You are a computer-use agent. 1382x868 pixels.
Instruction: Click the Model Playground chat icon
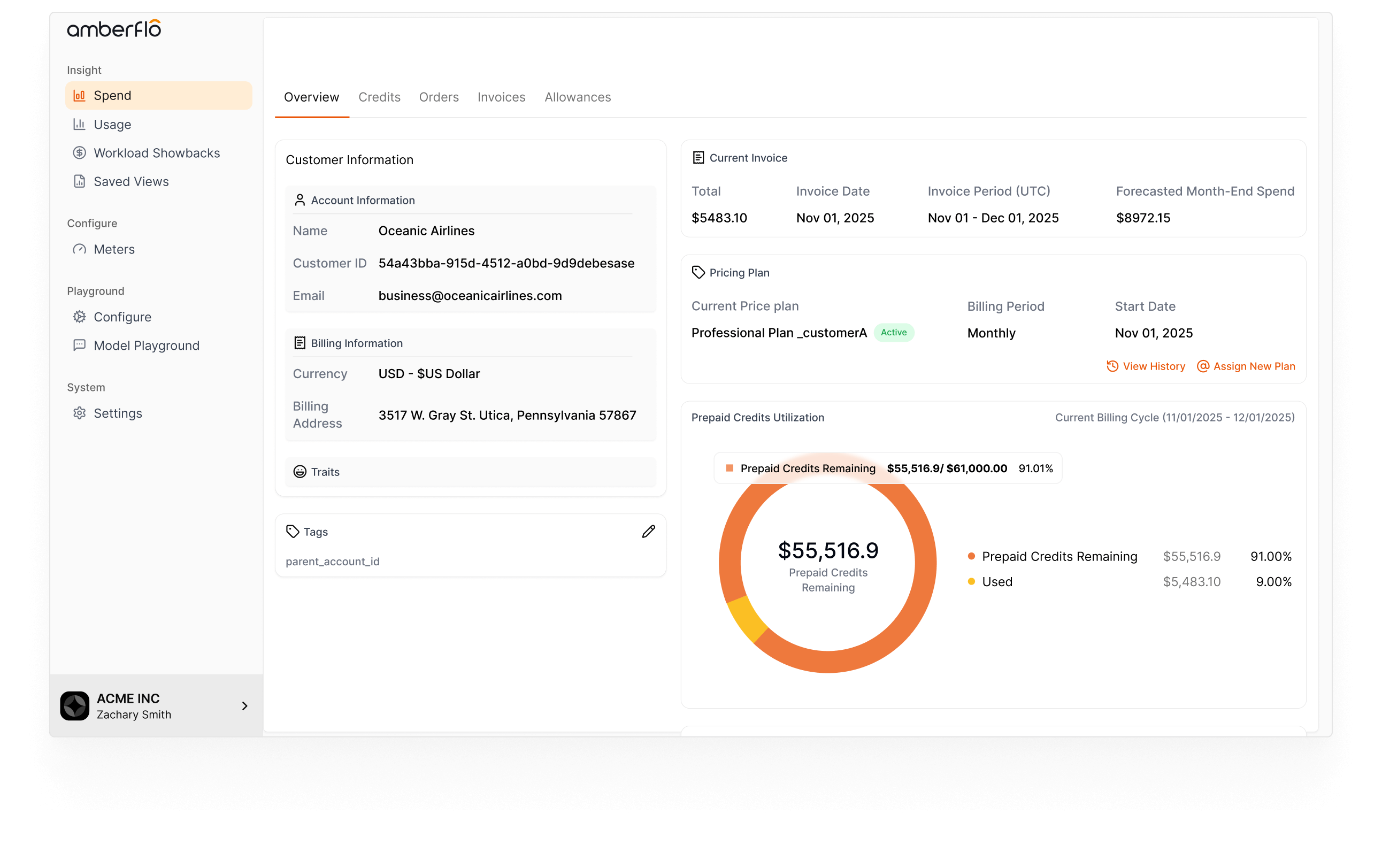click(x=79, y=345)
